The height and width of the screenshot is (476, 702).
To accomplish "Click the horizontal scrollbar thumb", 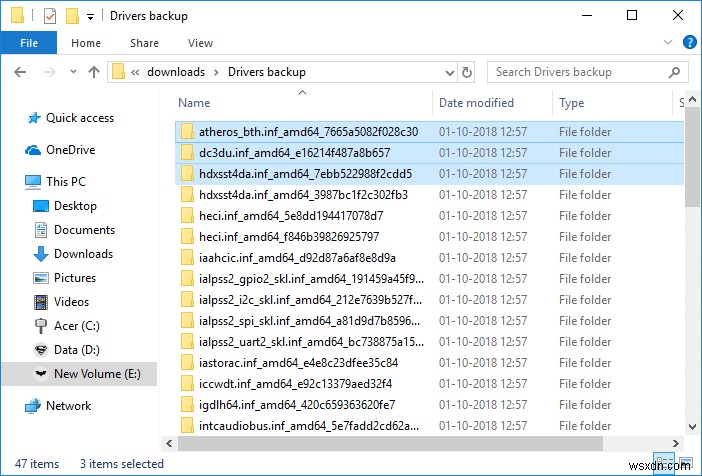I will (x=391, y=443).
